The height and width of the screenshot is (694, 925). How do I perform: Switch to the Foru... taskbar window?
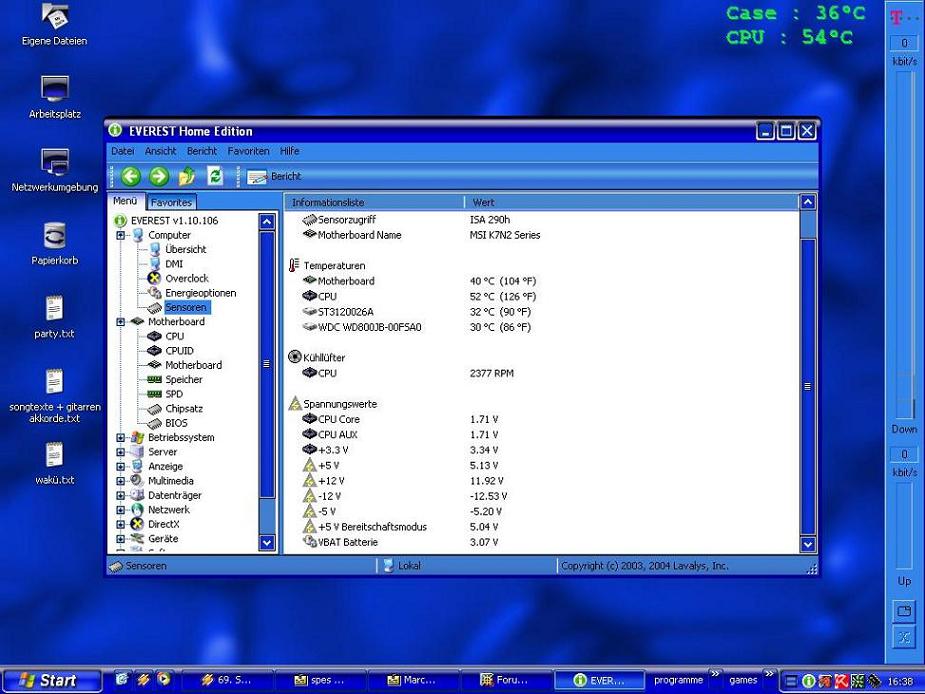click(x=505, y=680)
